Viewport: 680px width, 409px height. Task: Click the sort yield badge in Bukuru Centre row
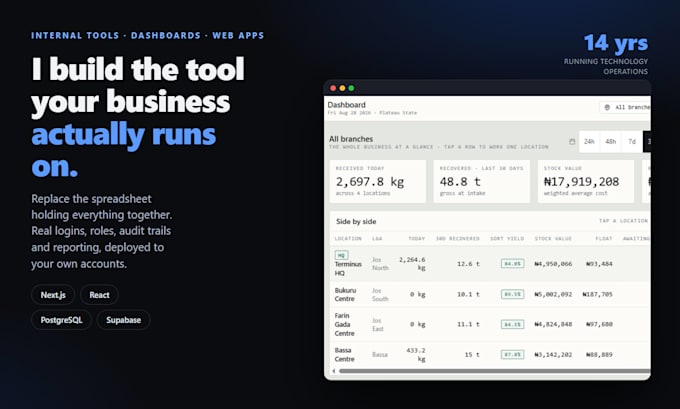pos(512,294)
